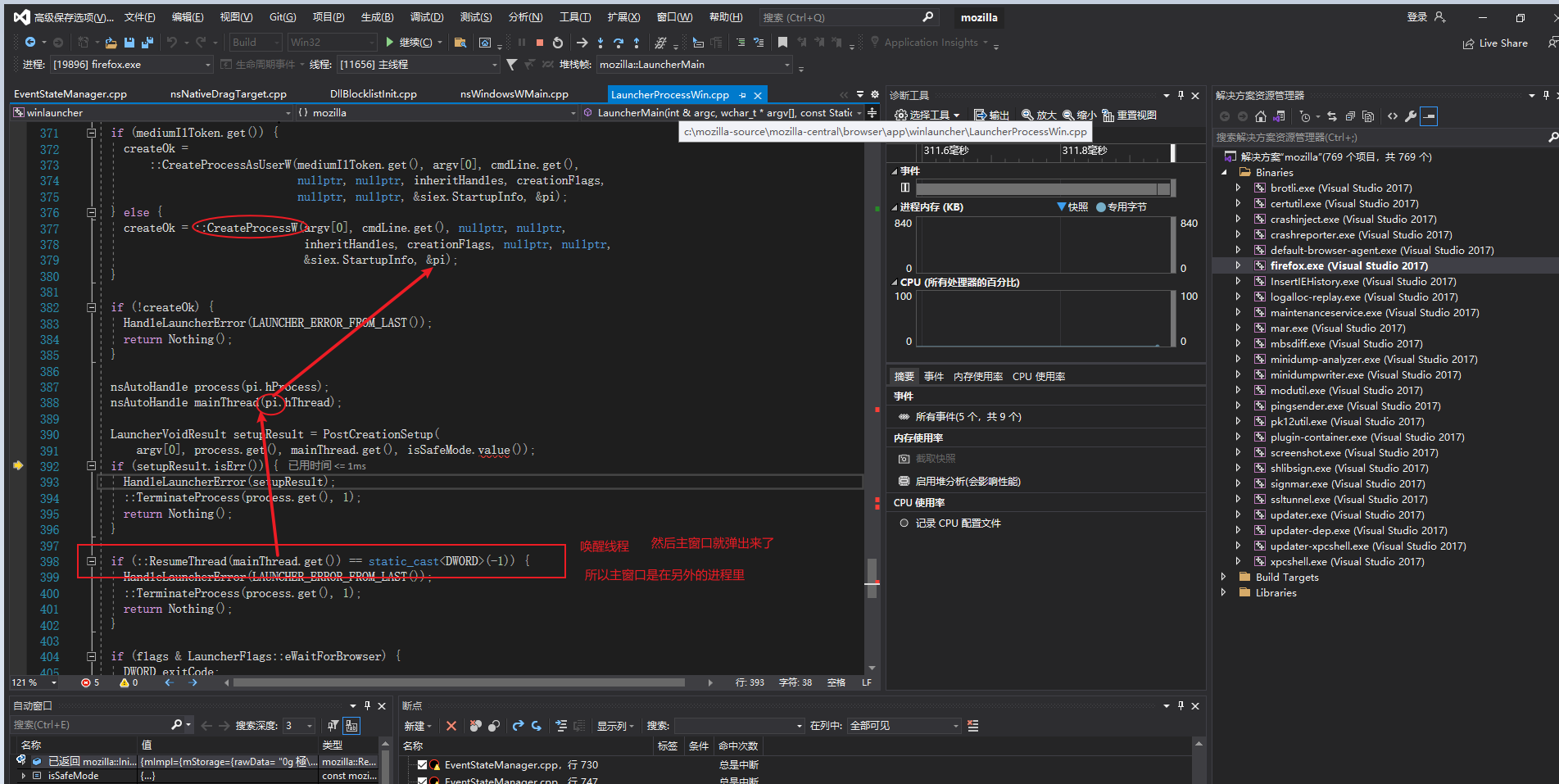Screen dimensions: 1559x784
Task: Collapse the Binaries folder
Action: pyautogui.click(x=1224, y=173)
